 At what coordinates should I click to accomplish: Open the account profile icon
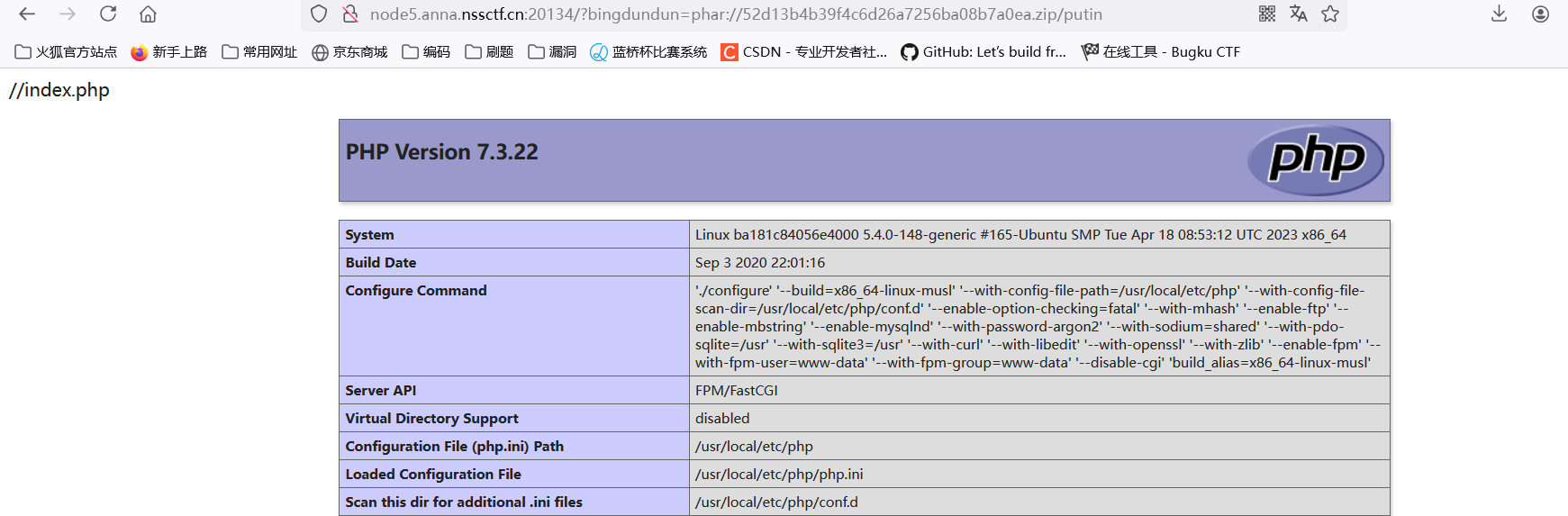pos(1540,14)
